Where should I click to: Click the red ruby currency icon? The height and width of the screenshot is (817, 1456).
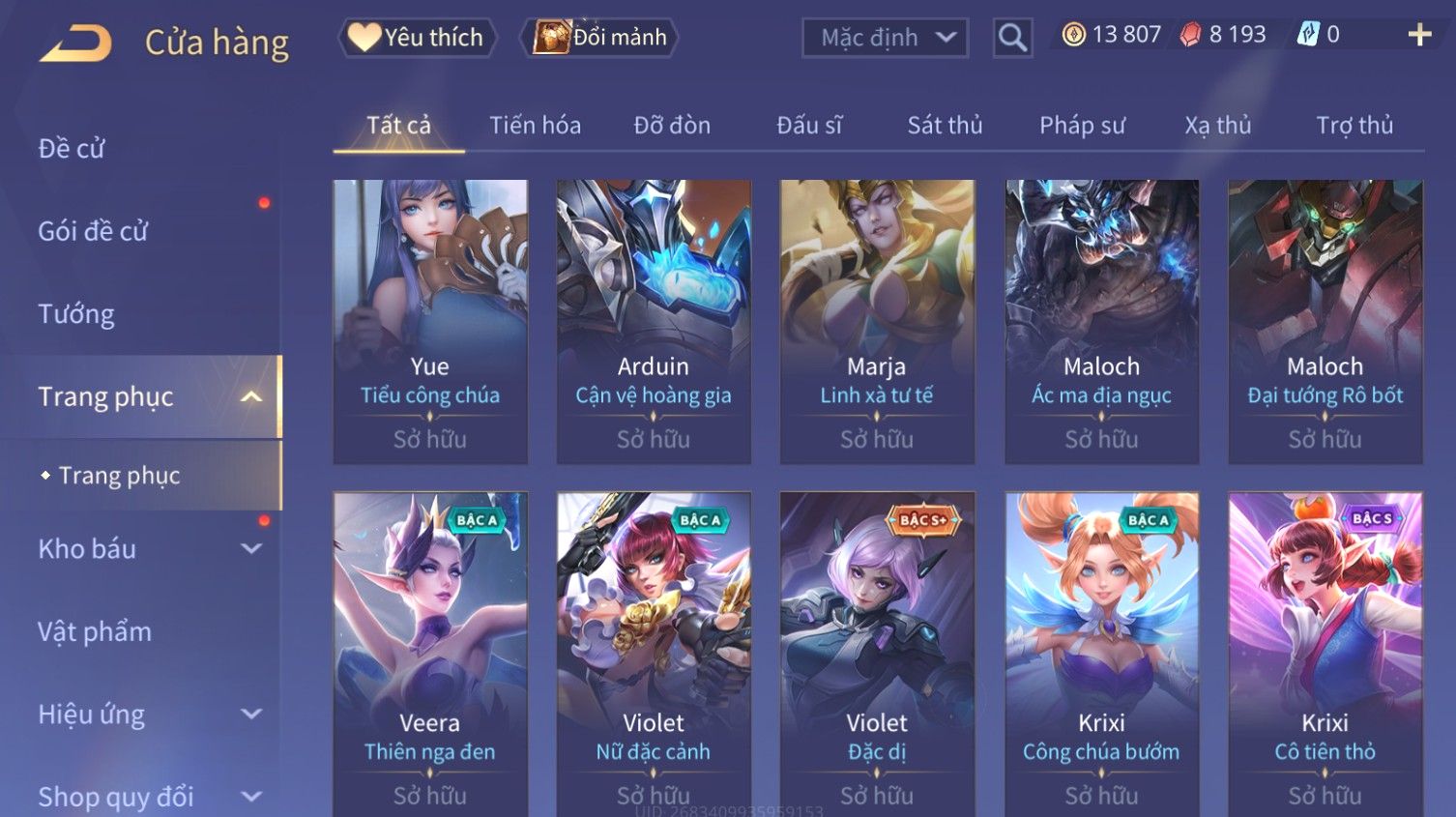coord(1190,35)
